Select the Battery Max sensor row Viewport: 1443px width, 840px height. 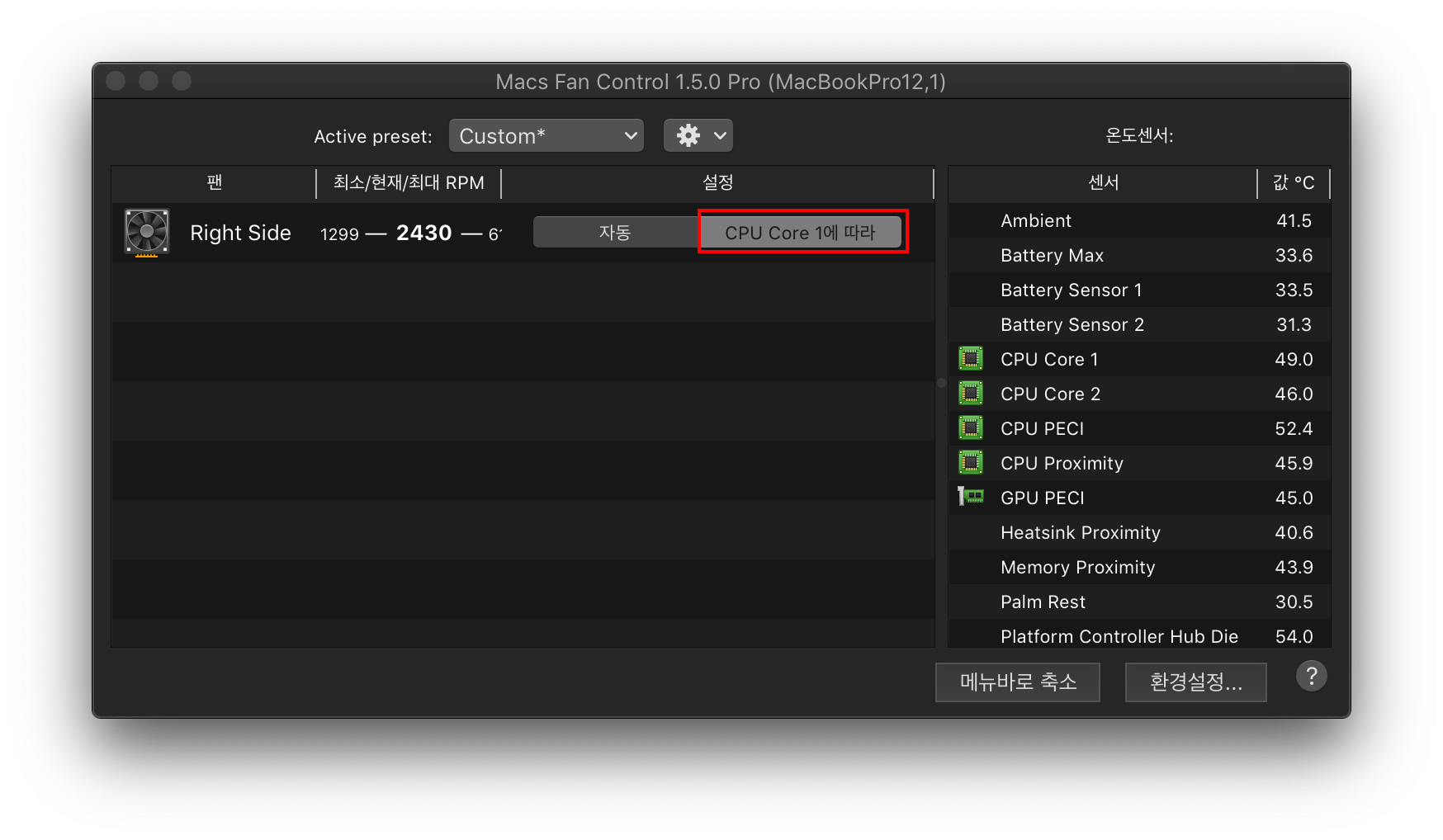[1140, 255]
